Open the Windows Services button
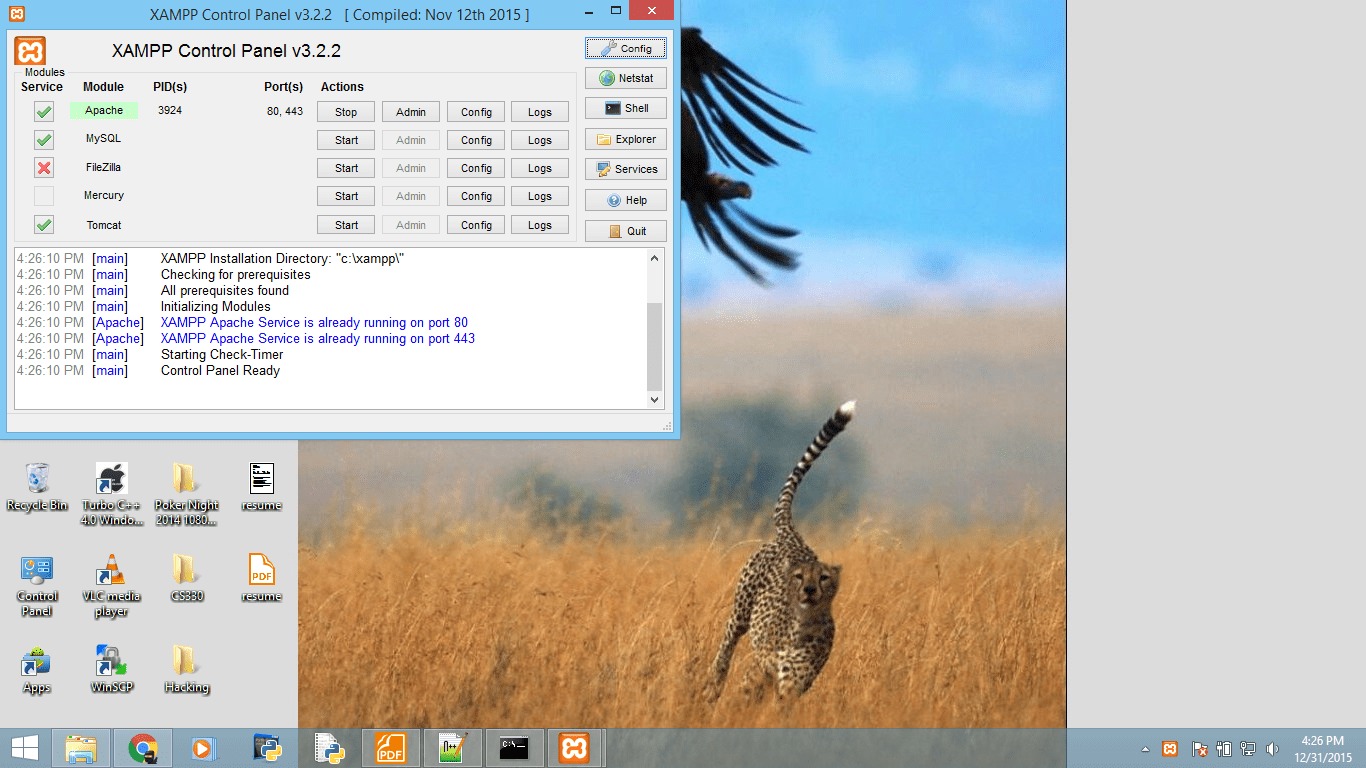Viewport: 1366px width, 768px height. click(626, 169)
